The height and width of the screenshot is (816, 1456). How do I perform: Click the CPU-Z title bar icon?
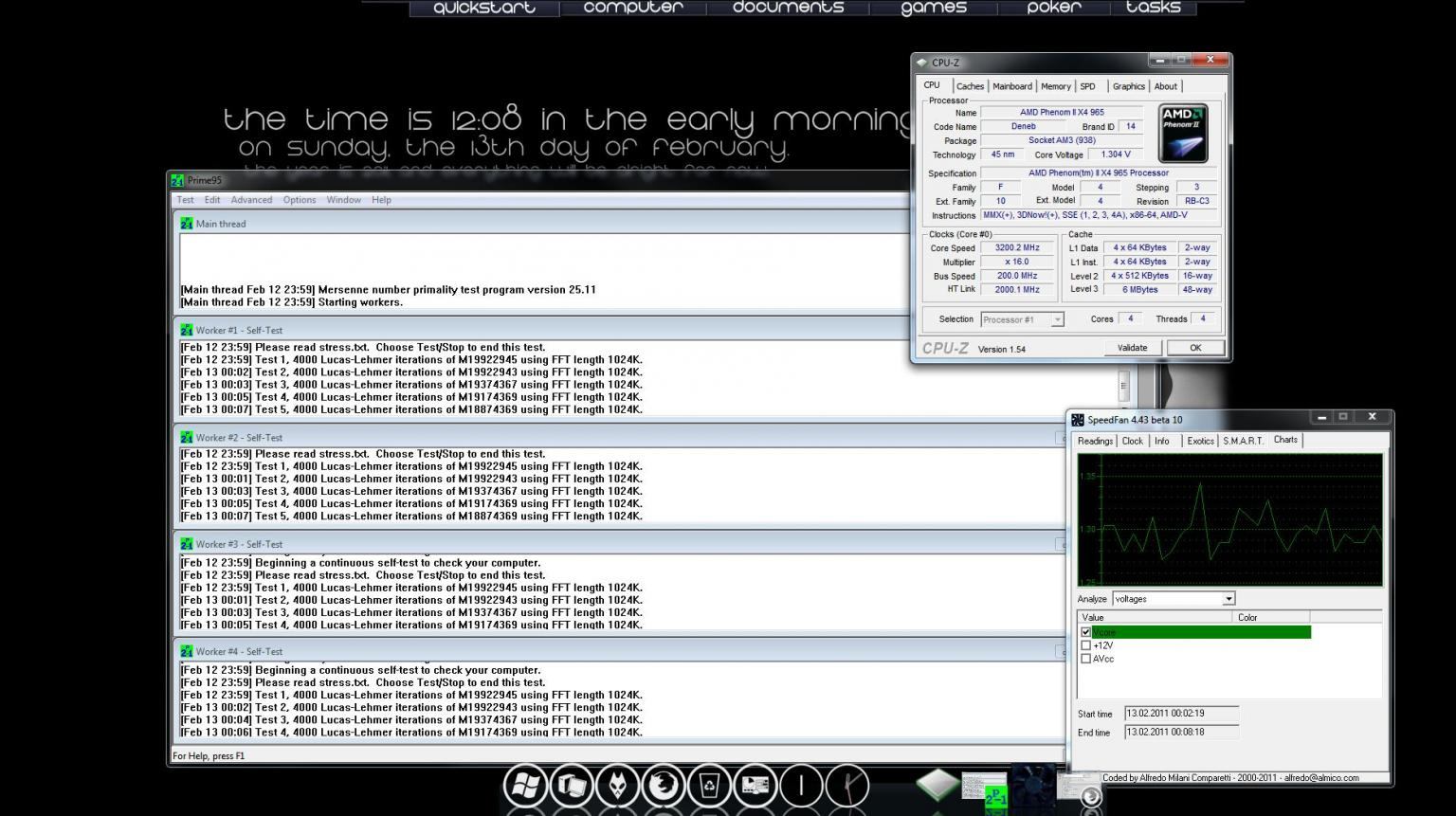[x=922, y=63]
